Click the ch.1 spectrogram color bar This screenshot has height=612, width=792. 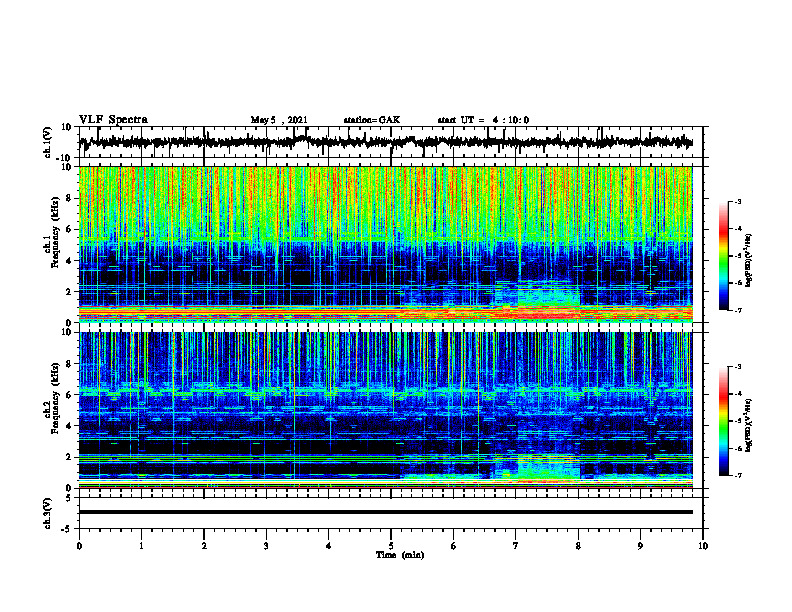(723, 256)
